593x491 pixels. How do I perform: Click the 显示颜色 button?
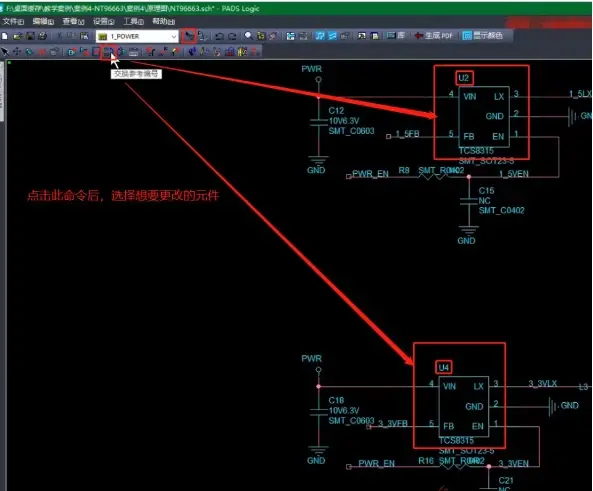tap(483, 36)
